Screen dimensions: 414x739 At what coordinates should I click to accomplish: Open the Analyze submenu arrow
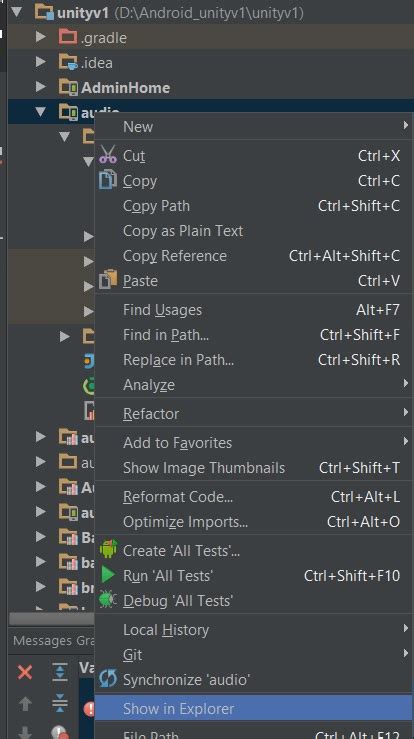pyautogui.click(x=405, y=384)
